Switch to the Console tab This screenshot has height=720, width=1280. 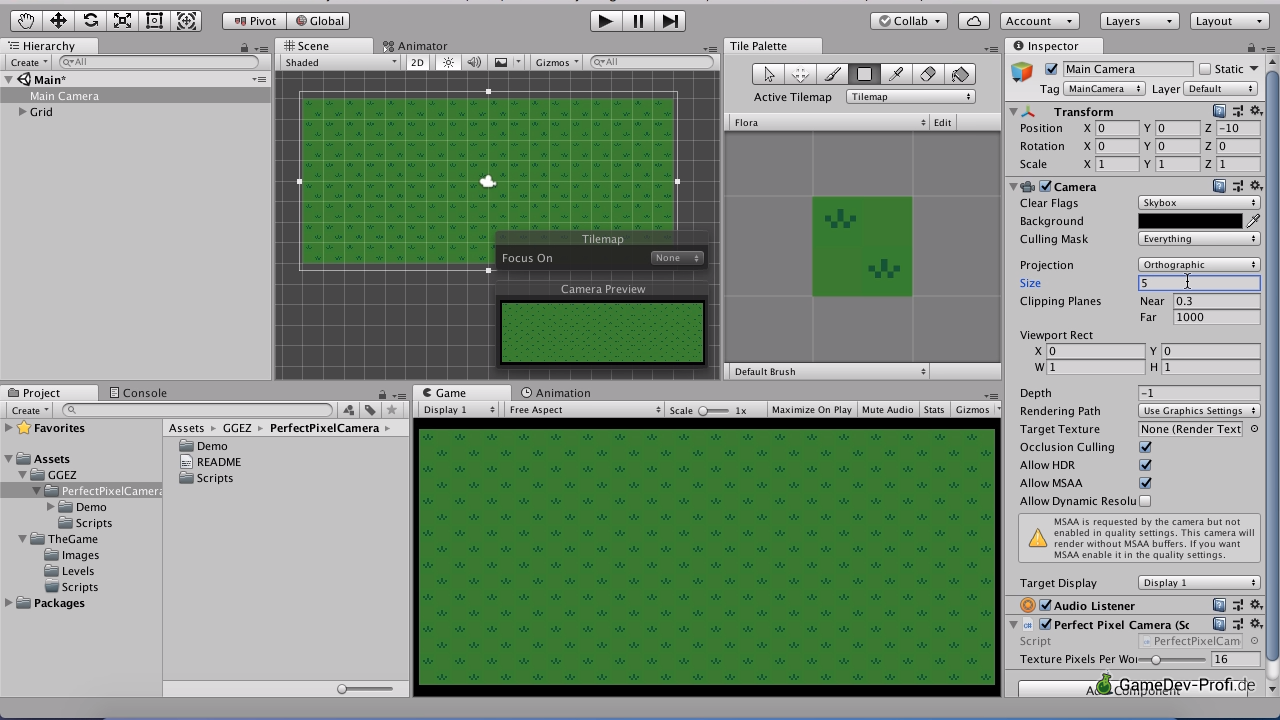138,393
